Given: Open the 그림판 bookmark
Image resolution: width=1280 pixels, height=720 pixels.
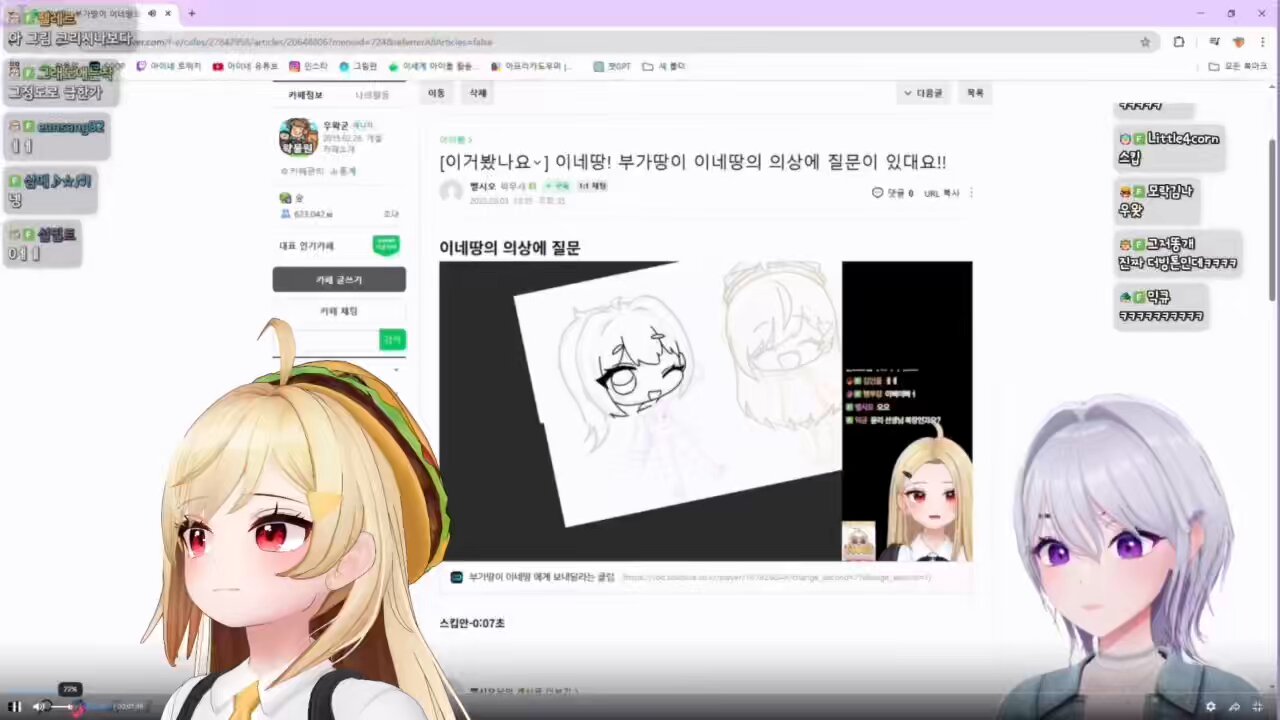Looking at the screenshot, I should coord(358,66).
